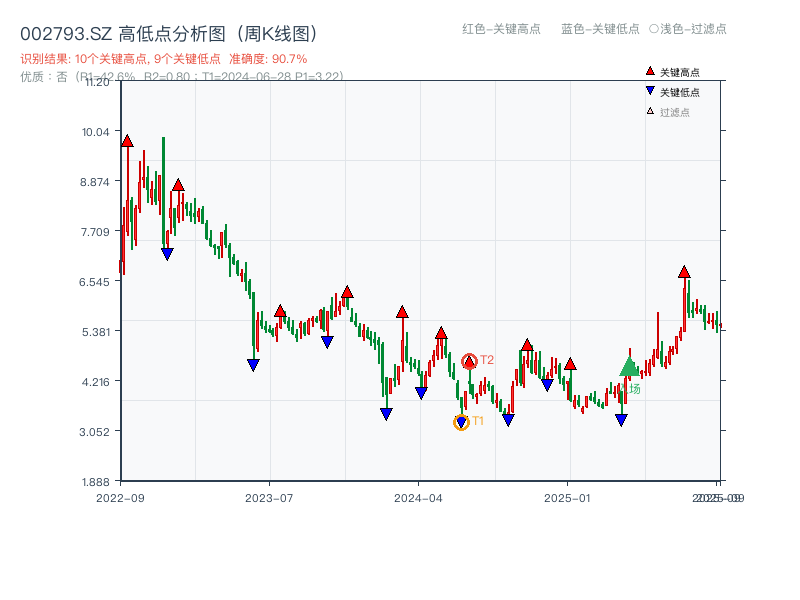Click the green 入场 entry triangle marker
Screen dimensions: 800x600
pyautogui.click(x=630, y=366)
